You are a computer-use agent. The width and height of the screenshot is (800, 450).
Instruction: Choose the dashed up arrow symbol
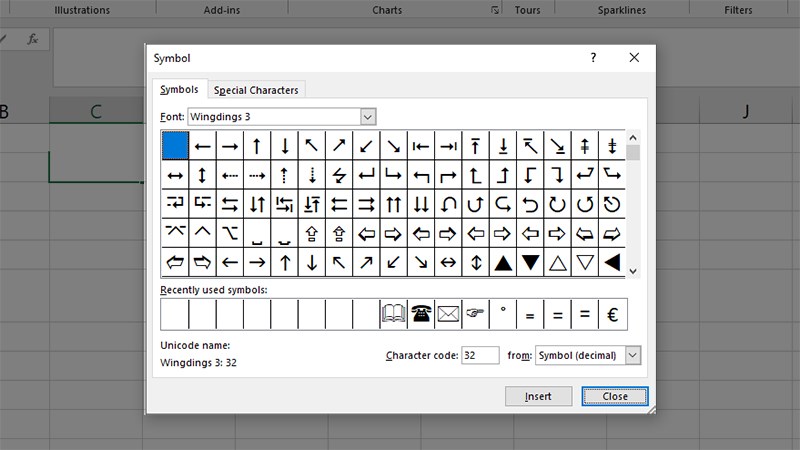[285, 176]
